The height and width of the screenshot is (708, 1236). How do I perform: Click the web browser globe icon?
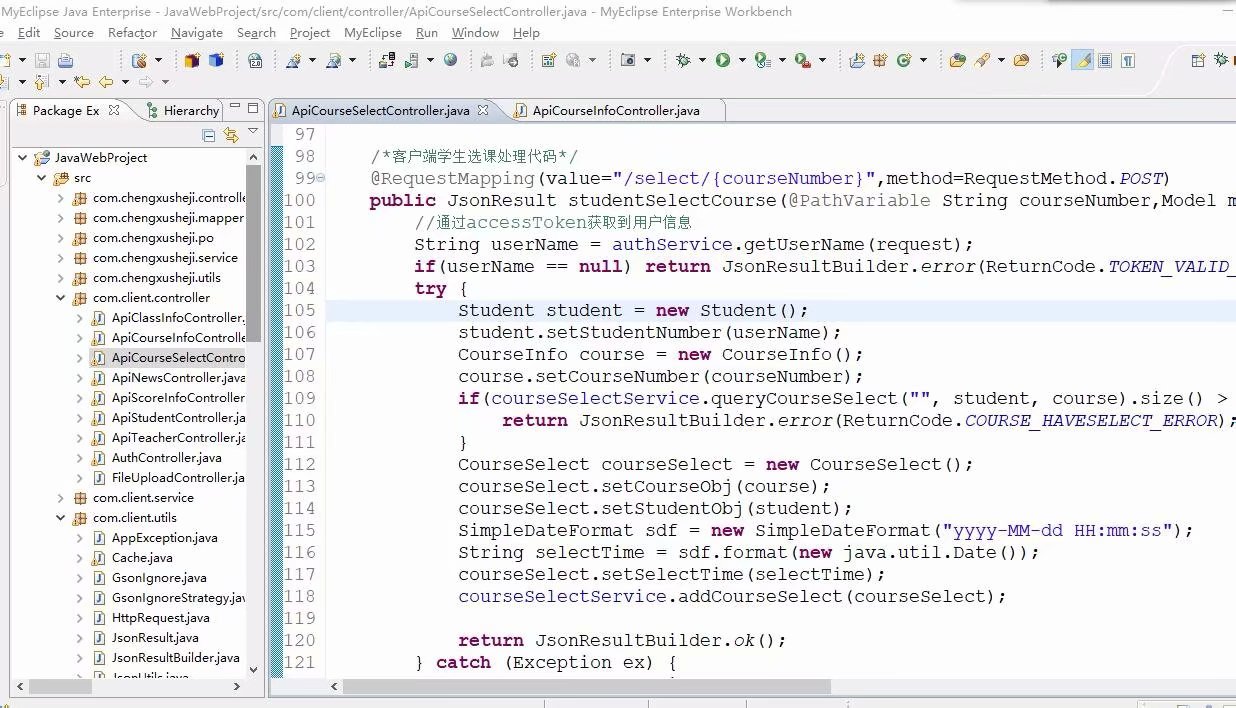[450, 60]
